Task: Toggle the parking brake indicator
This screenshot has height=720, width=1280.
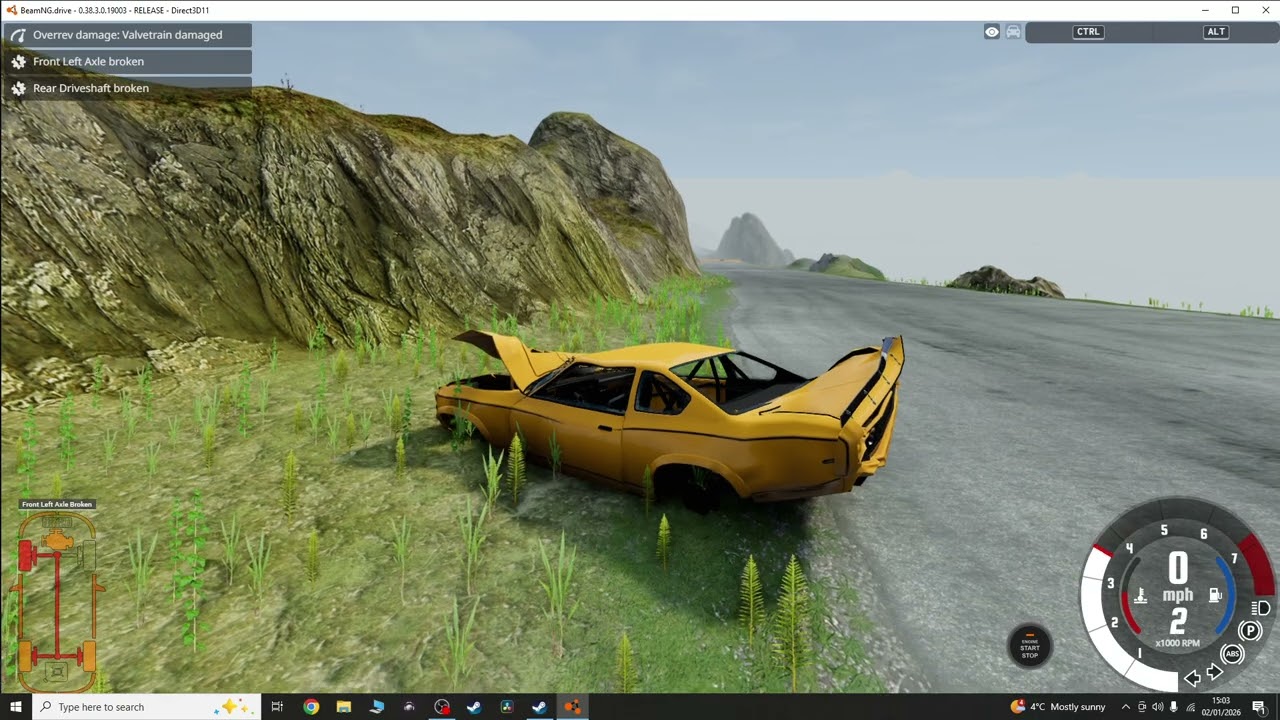Action: click(1250, 631)
